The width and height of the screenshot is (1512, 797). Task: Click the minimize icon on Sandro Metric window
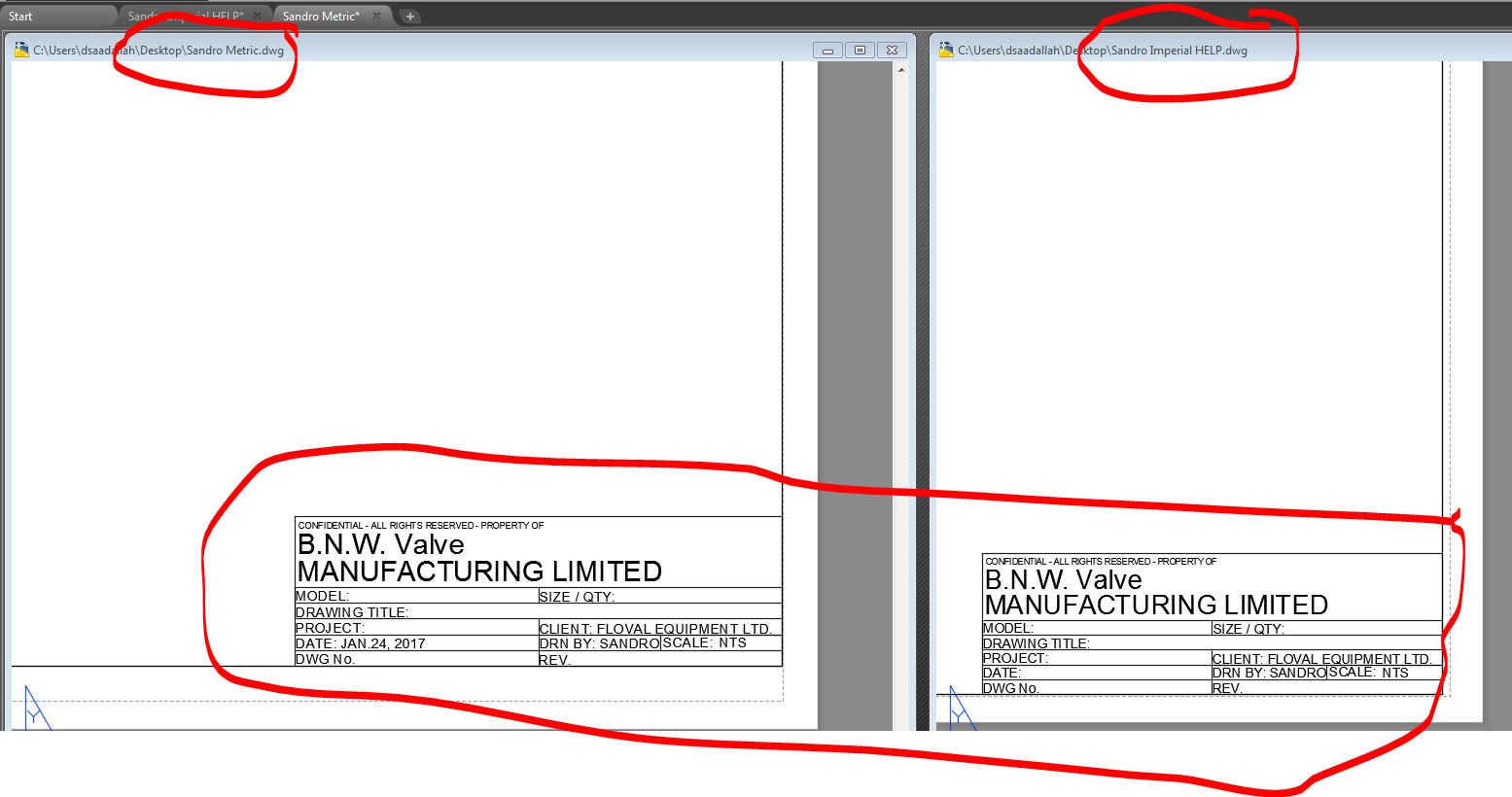click(827, 49)
